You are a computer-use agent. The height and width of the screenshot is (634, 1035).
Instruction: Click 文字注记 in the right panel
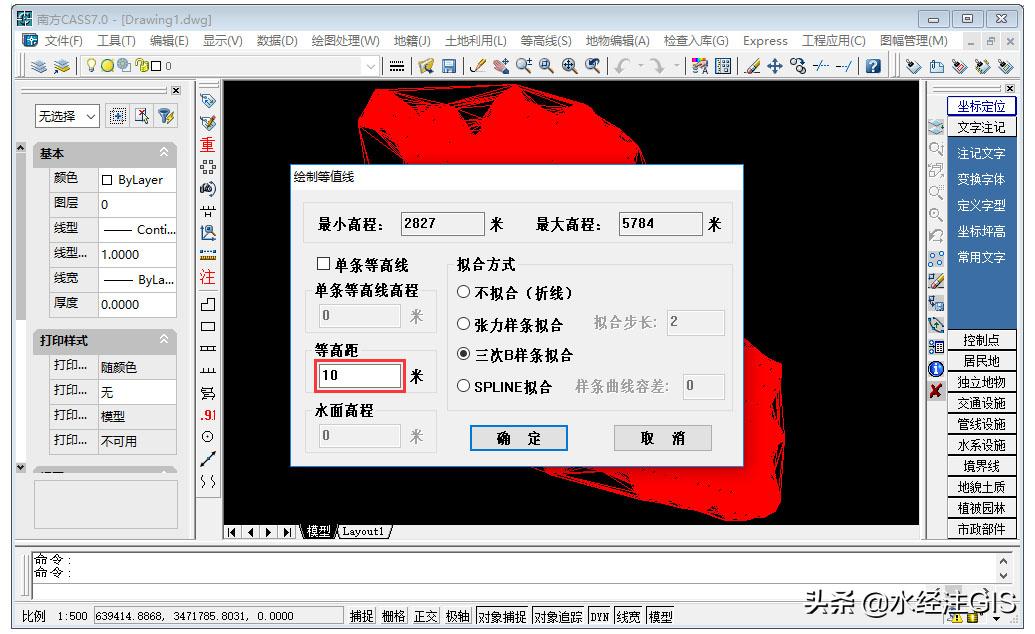pos(981,126)
